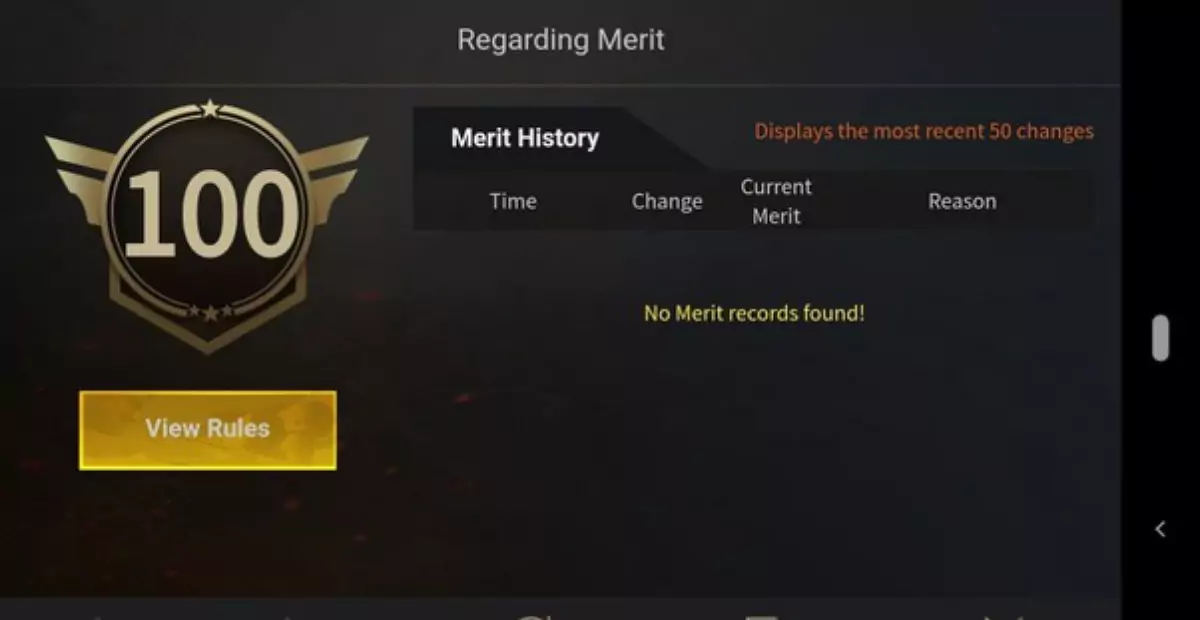Click the Reason column header
Image resolution: width=1200 pixels, height=620 pixels.
[962, 201]
